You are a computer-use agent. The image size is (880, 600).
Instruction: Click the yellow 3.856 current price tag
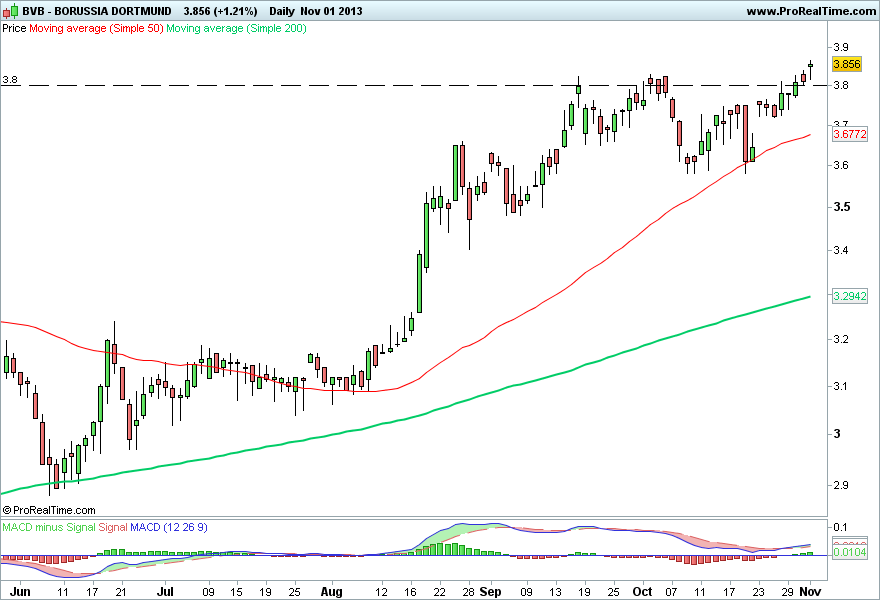(x=847, y=64)
